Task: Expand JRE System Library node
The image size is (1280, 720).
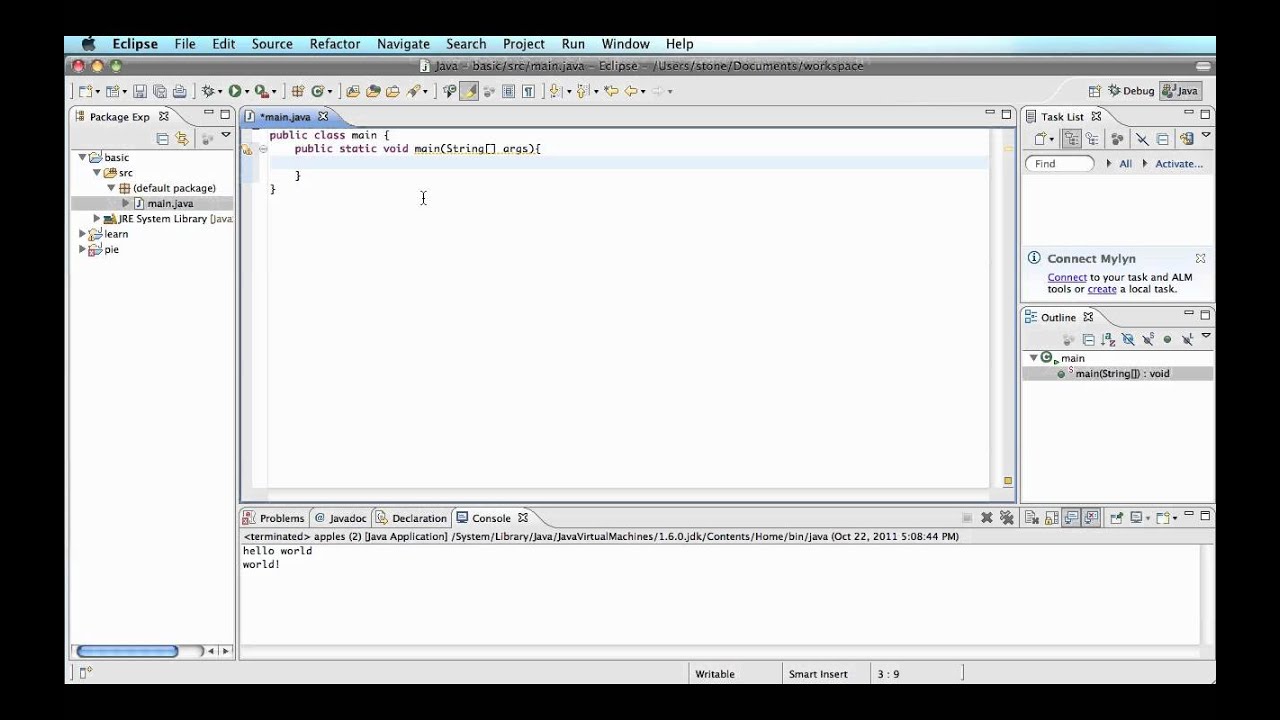Action: tap(97, 218)
